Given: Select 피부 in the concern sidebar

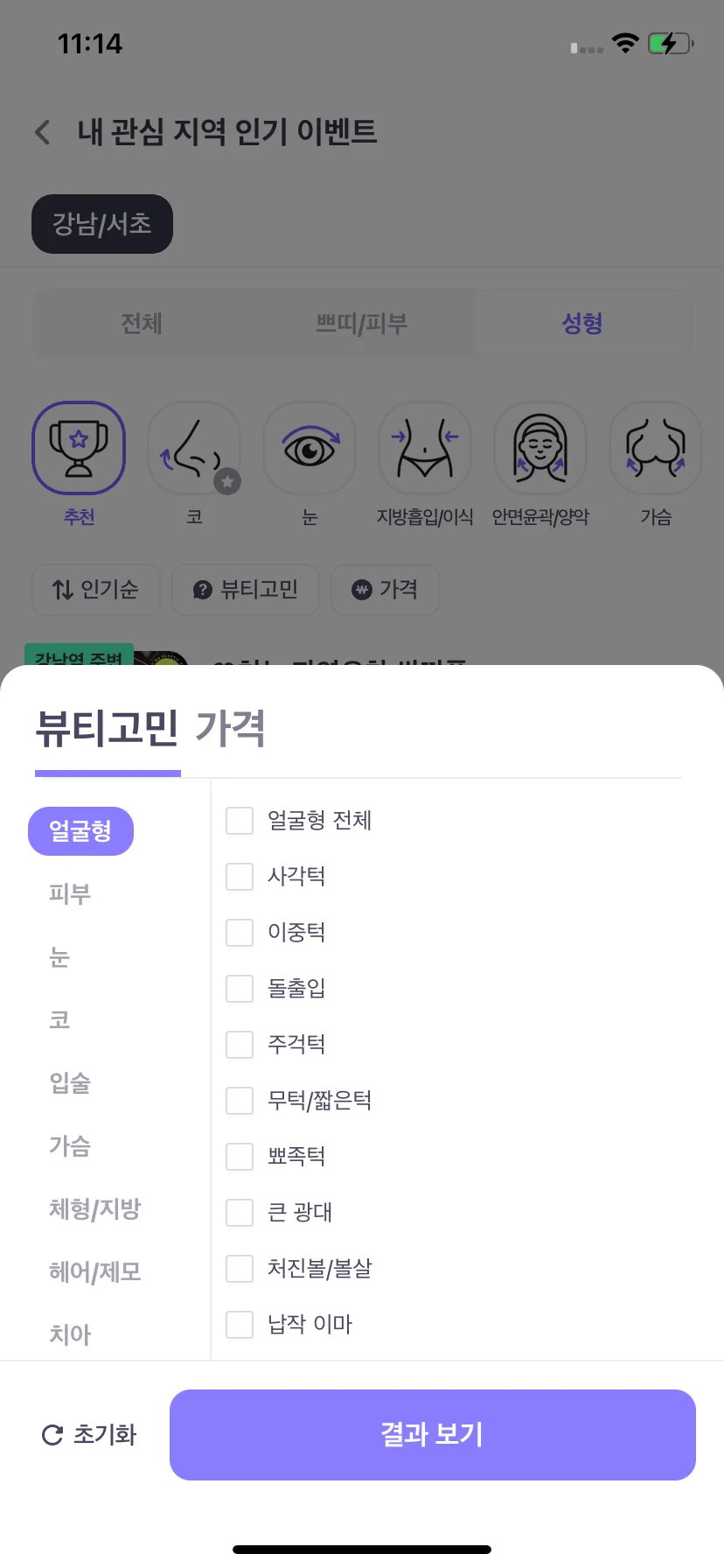Looking at the screenshot, I should 70,894.
